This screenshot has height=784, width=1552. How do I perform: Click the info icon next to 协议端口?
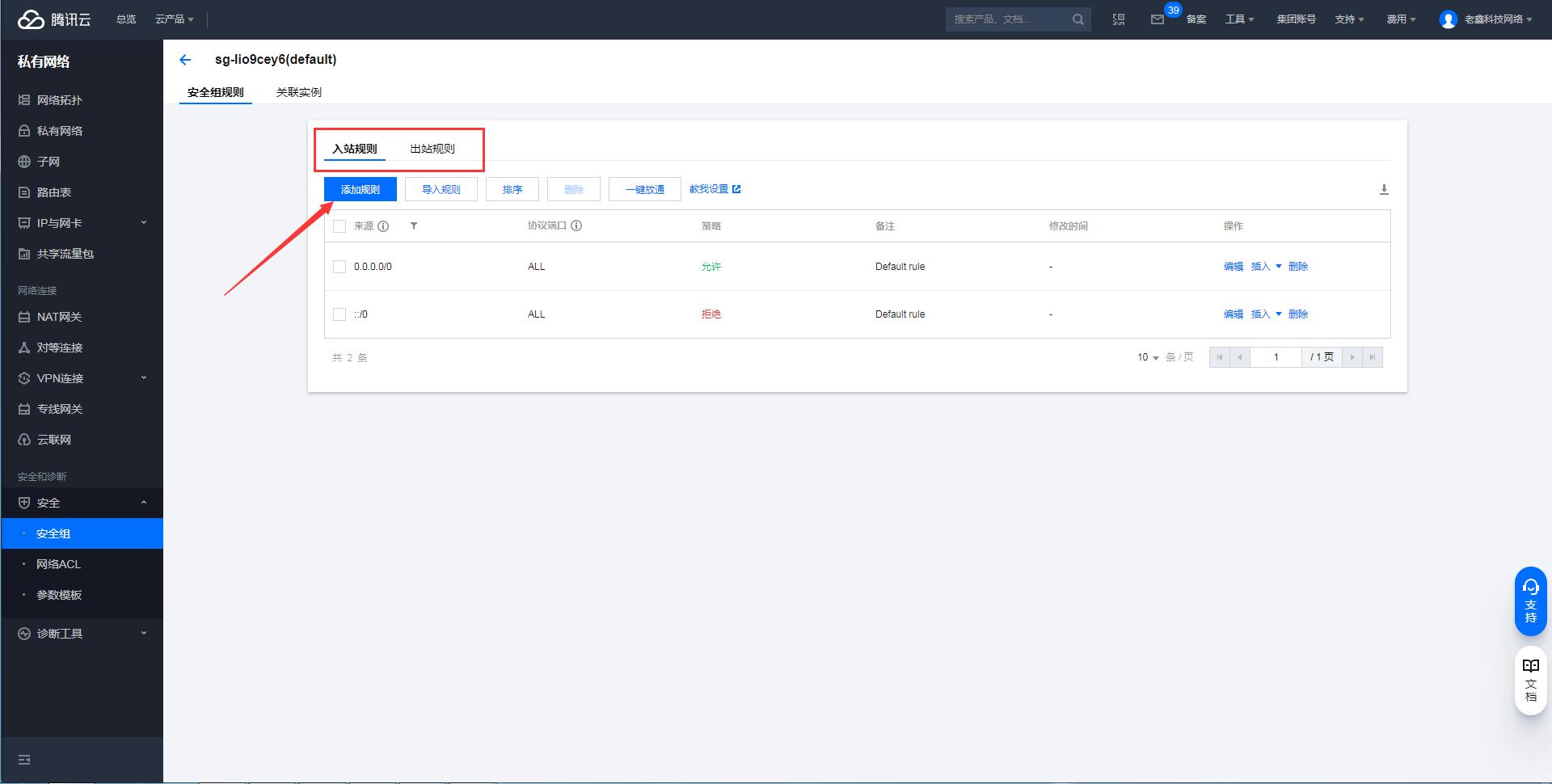click(576, 226)
